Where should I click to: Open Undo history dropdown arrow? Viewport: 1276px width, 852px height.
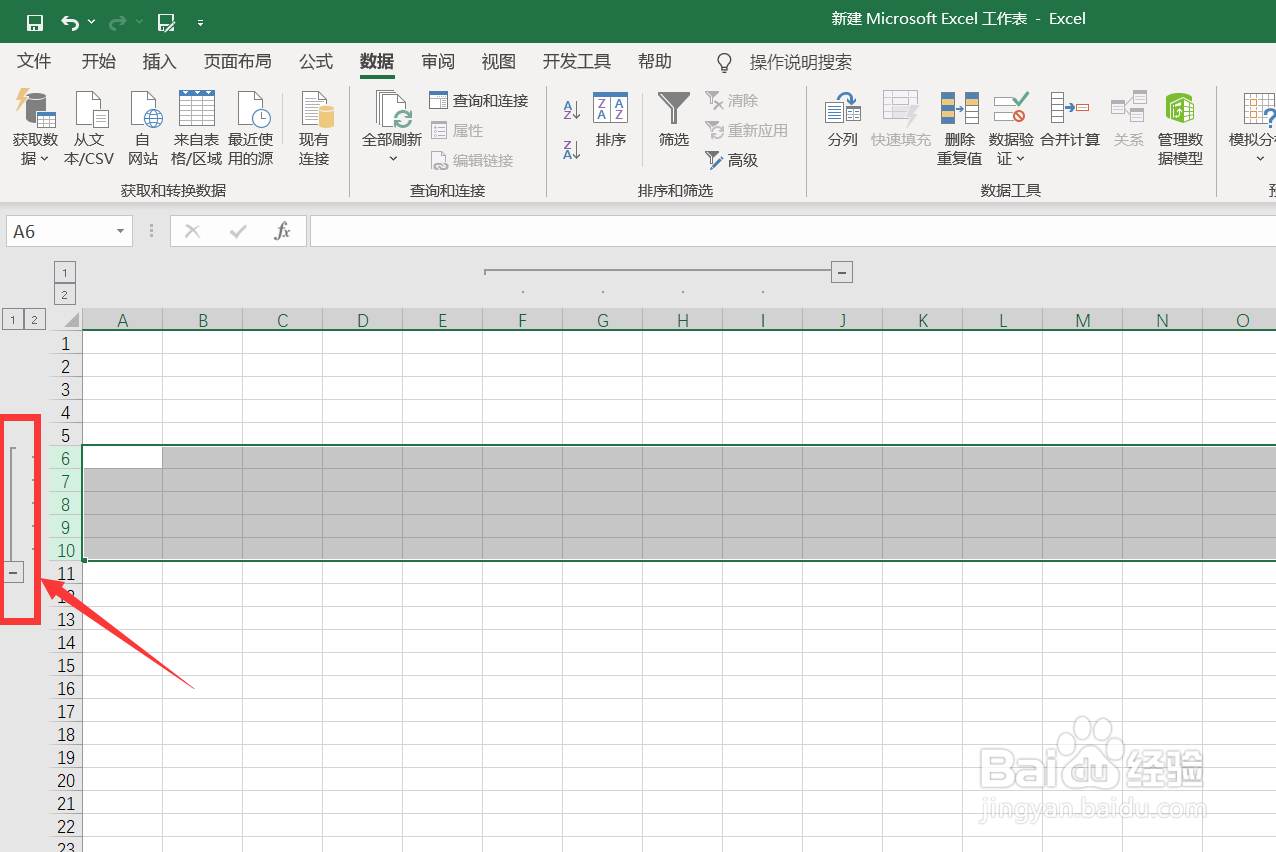(x=91, y=21)
